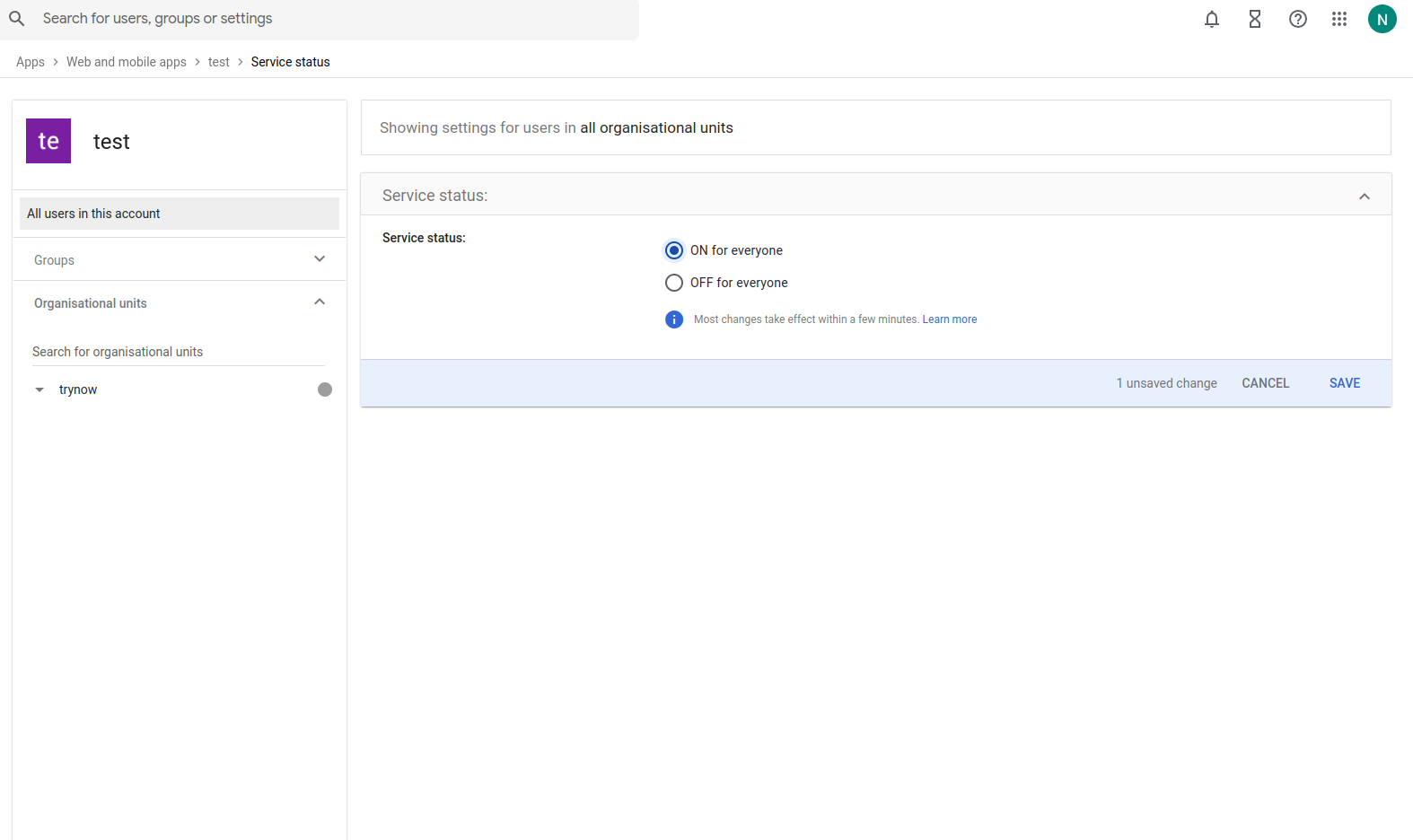Focus the top search field
The image size is (1413, 840).
[320, 19]
